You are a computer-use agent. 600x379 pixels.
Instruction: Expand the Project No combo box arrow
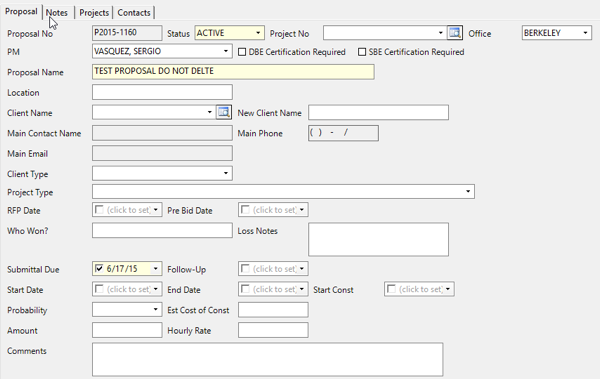tap(440, 33)
